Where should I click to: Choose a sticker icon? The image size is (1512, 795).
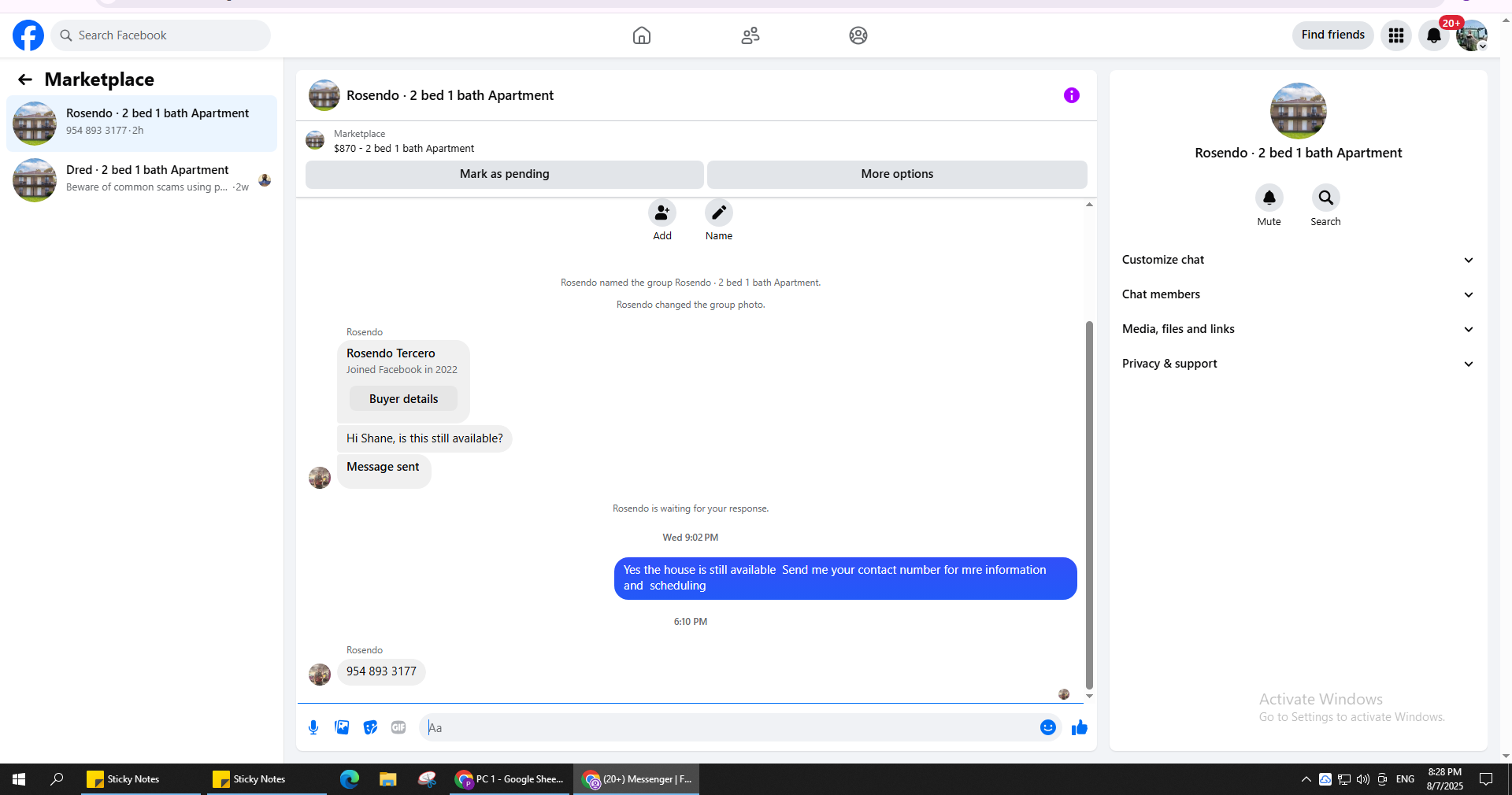[370, 727]
